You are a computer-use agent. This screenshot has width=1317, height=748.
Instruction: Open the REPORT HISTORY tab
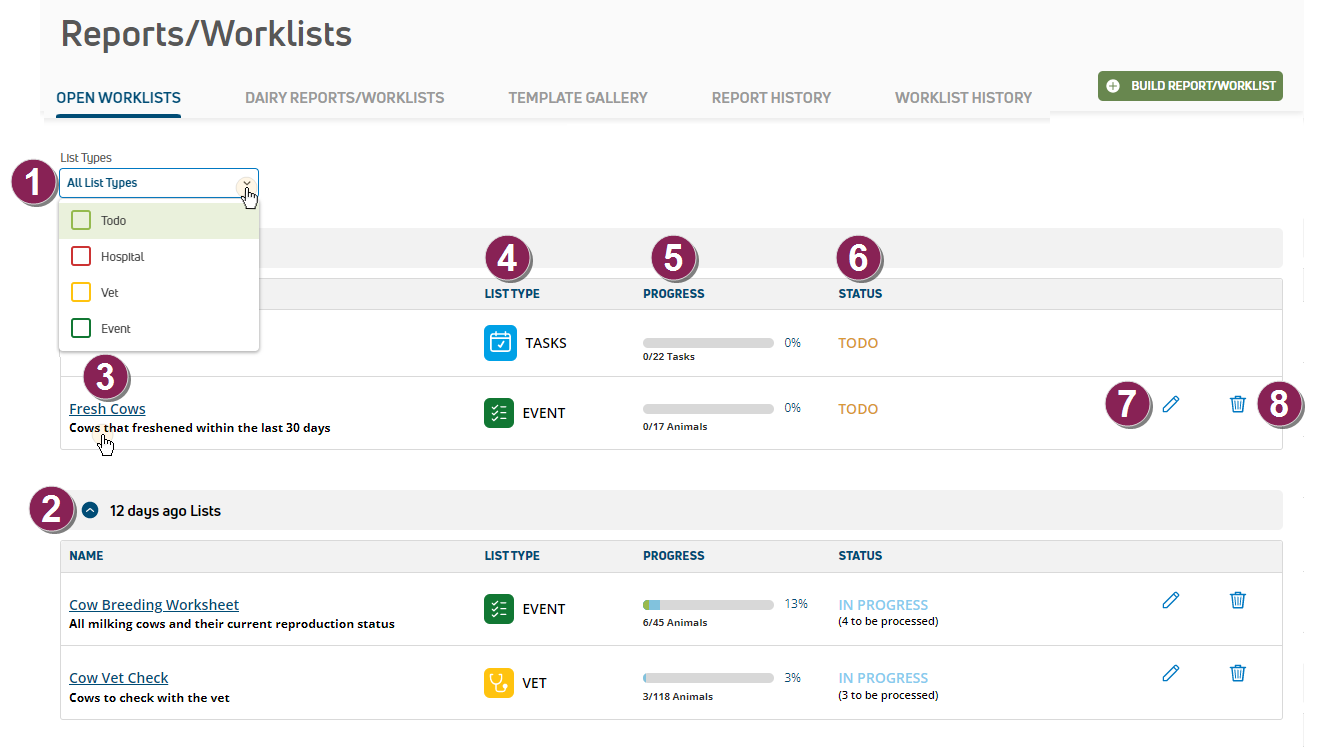(x=771, y=97)
